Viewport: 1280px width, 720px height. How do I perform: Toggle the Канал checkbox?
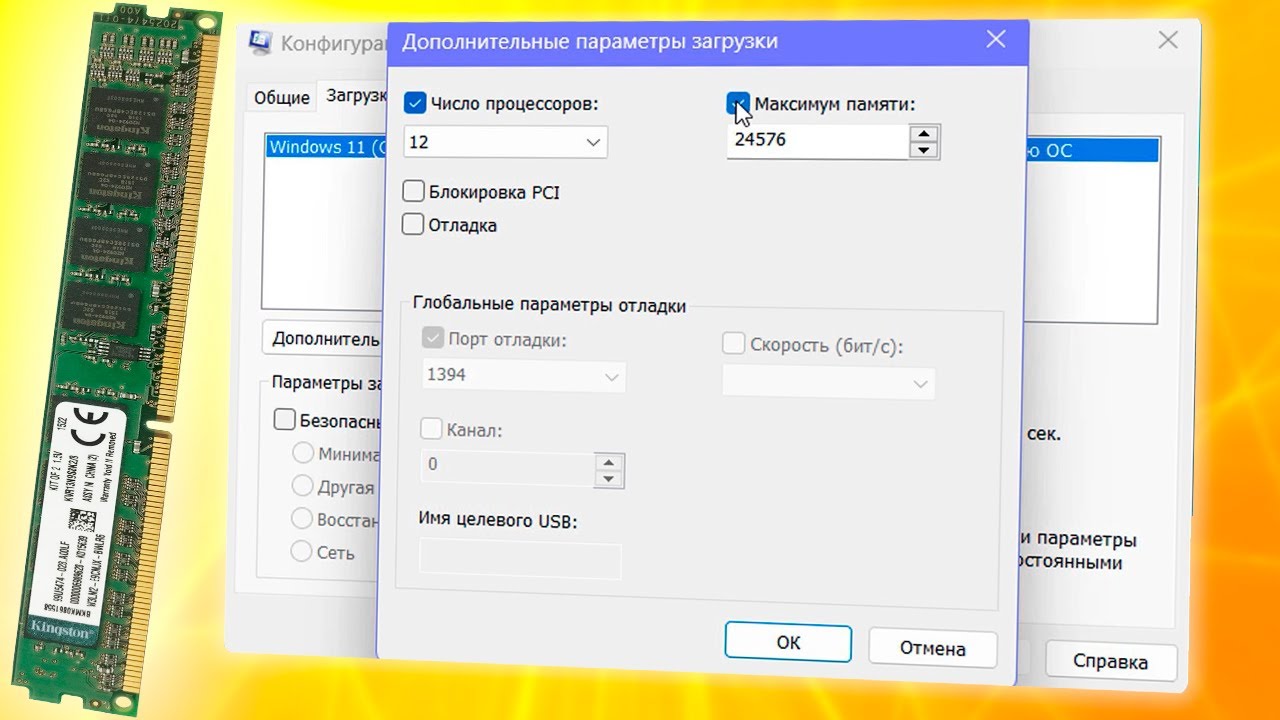pyautogui.click(x=431, y=429)
